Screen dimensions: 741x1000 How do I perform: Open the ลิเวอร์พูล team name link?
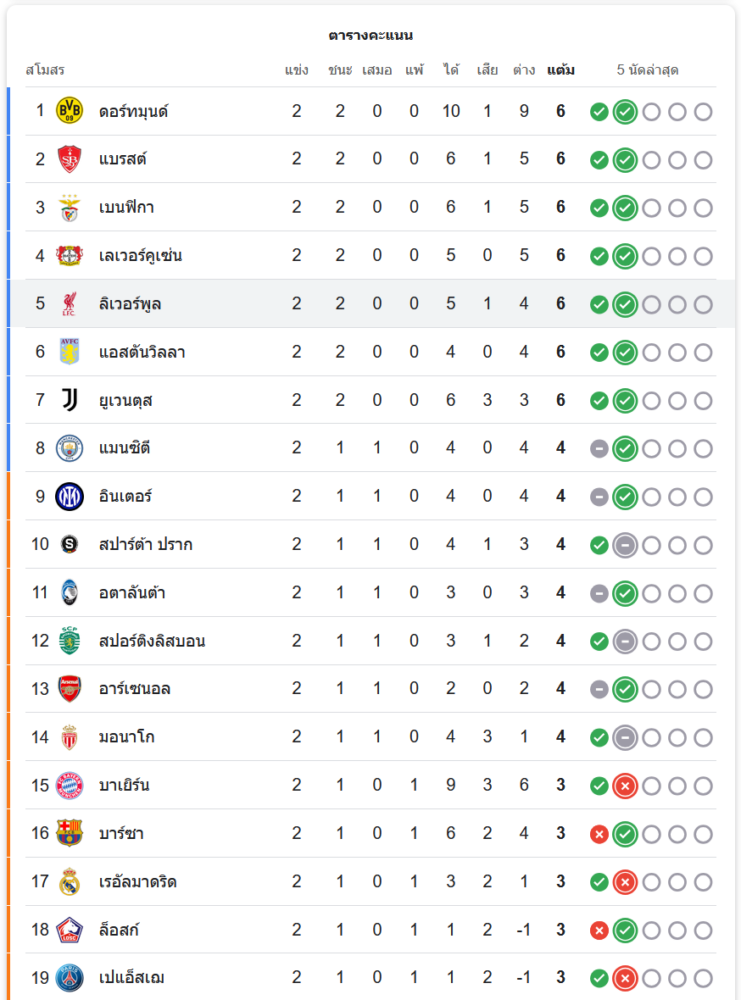[x=130, y=304]
